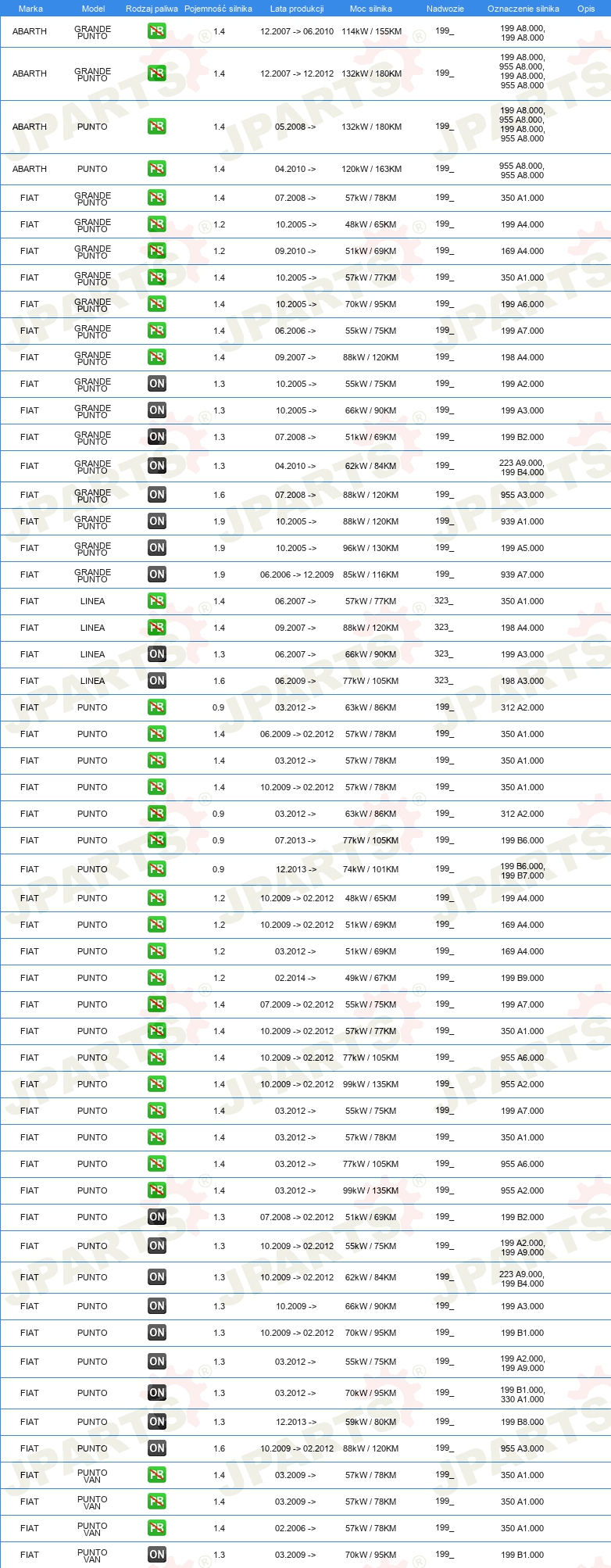This screenshot has width=611, height=1568.
Task: Click petrol icon in Abarth Grande Punto 12.2007 -> 12.2012 row
Action: click(x=156, y=73)
